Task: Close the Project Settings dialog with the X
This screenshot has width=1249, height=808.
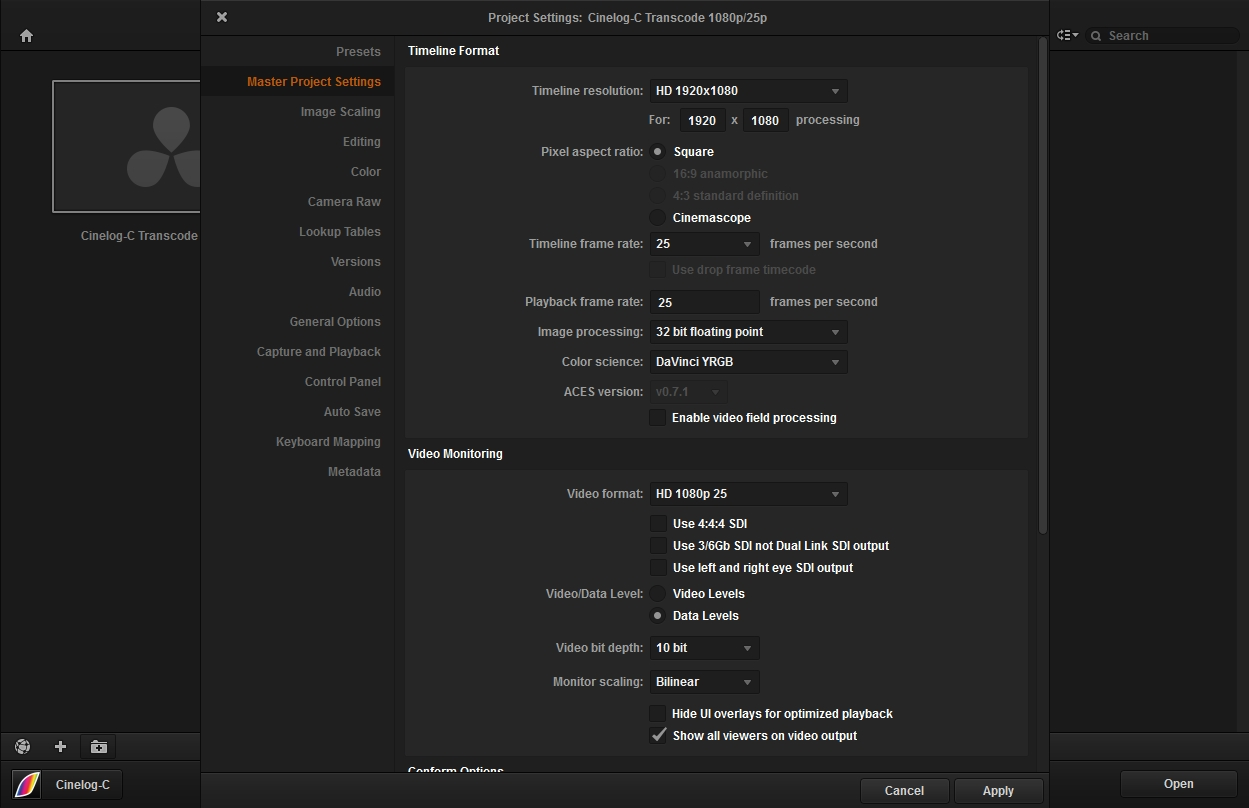Action: [x=222, y=17]
